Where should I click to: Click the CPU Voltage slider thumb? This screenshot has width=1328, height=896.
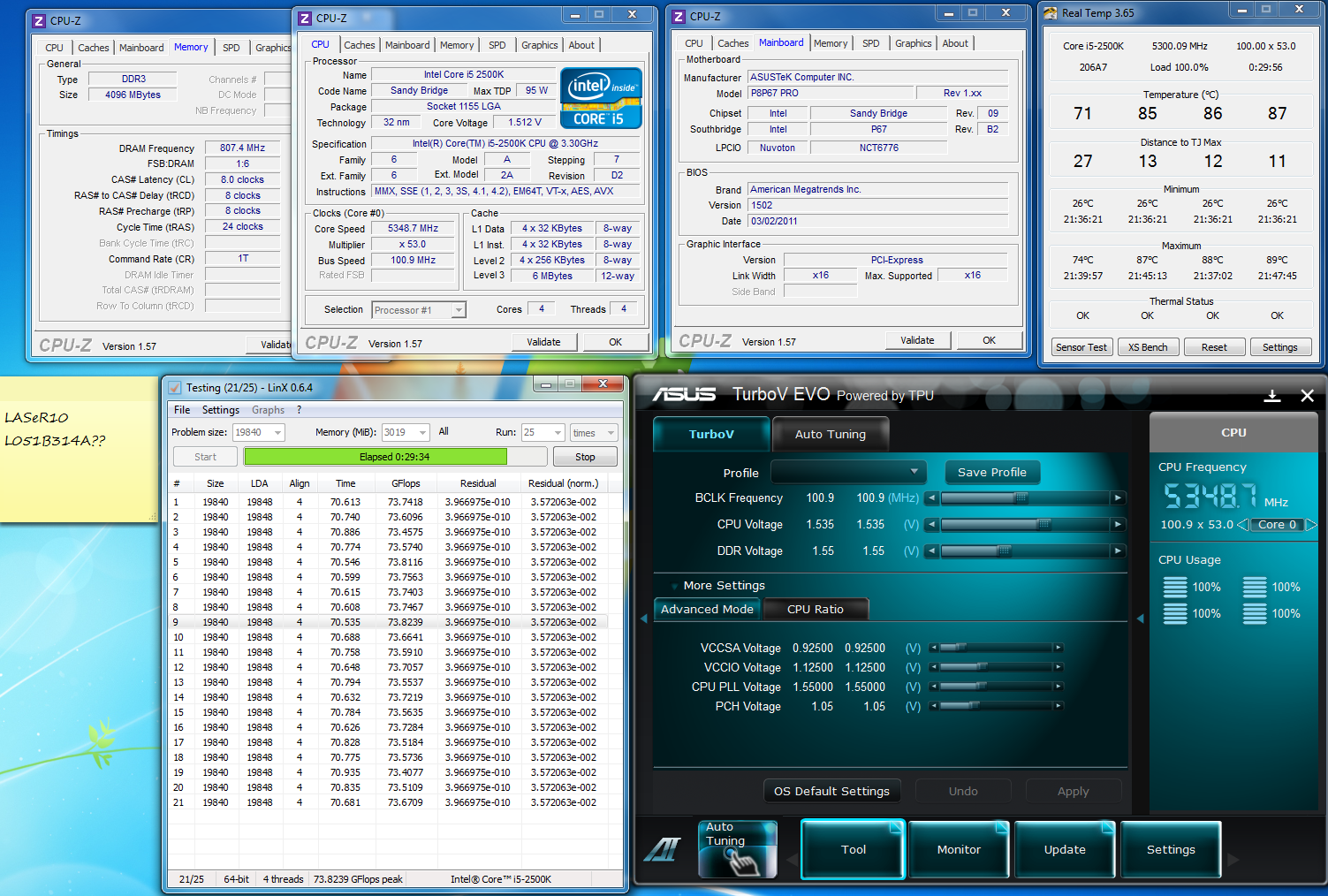1043,525
